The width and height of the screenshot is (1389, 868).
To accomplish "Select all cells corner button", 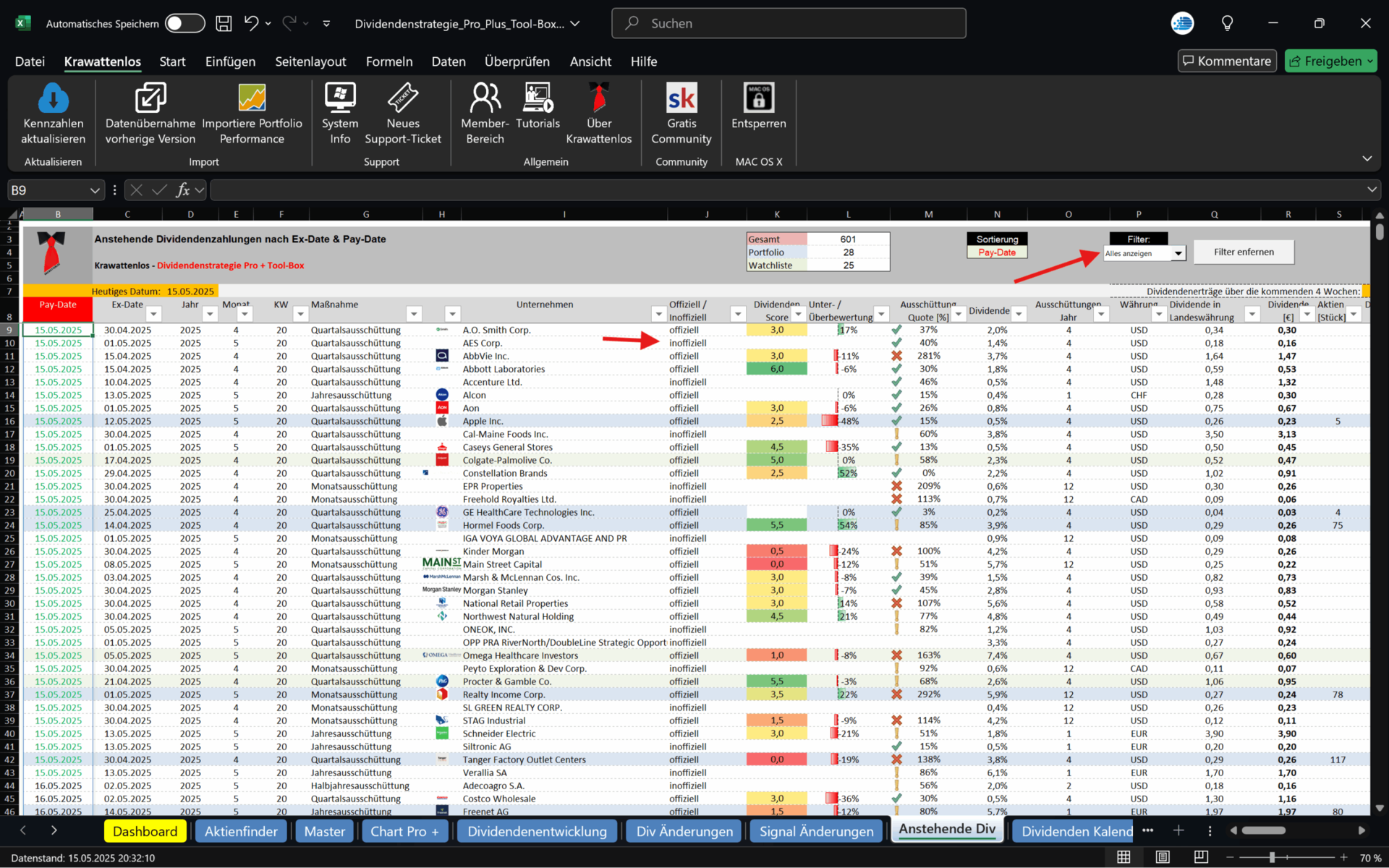I will click(x=13, y=215).
